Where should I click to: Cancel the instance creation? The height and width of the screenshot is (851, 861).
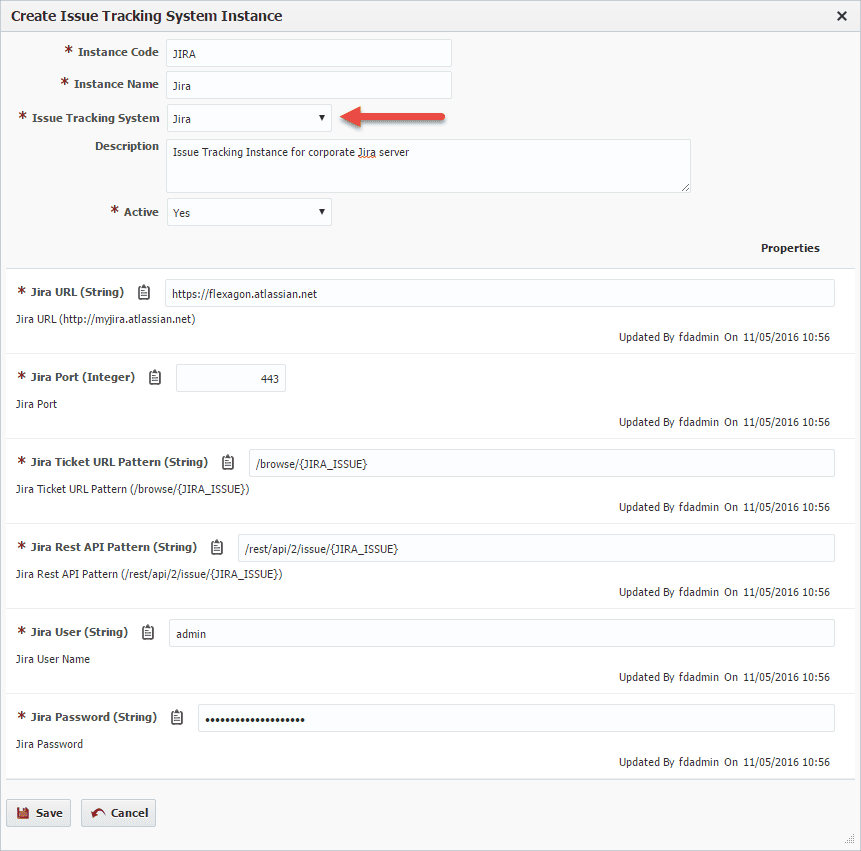[119, 813]
